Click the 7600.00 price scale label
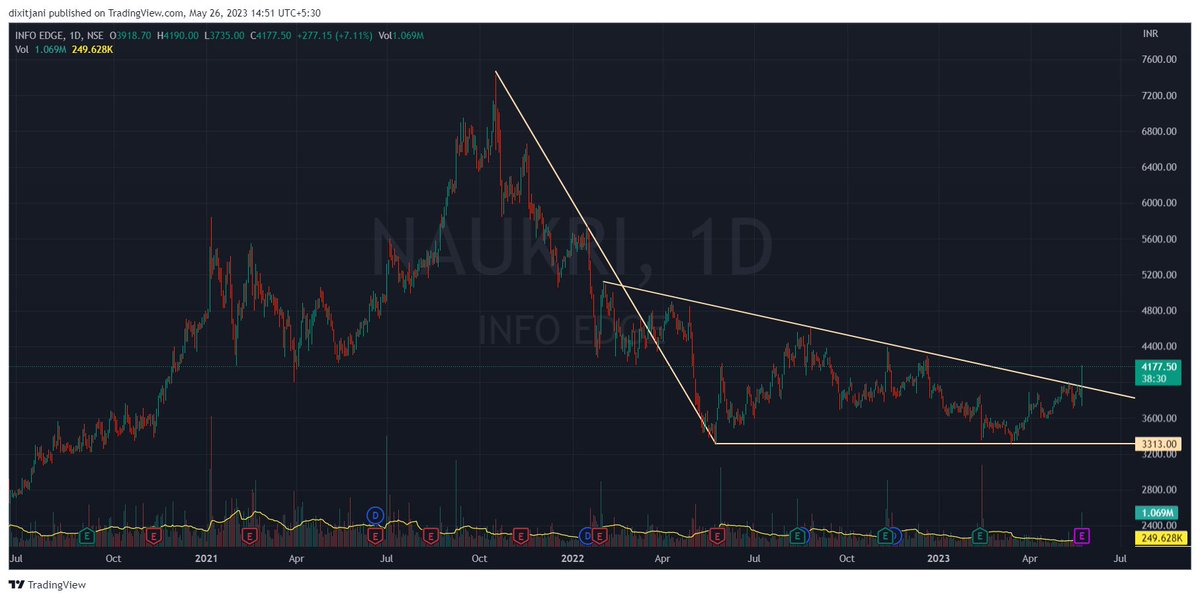 [x=1157, y=60]
